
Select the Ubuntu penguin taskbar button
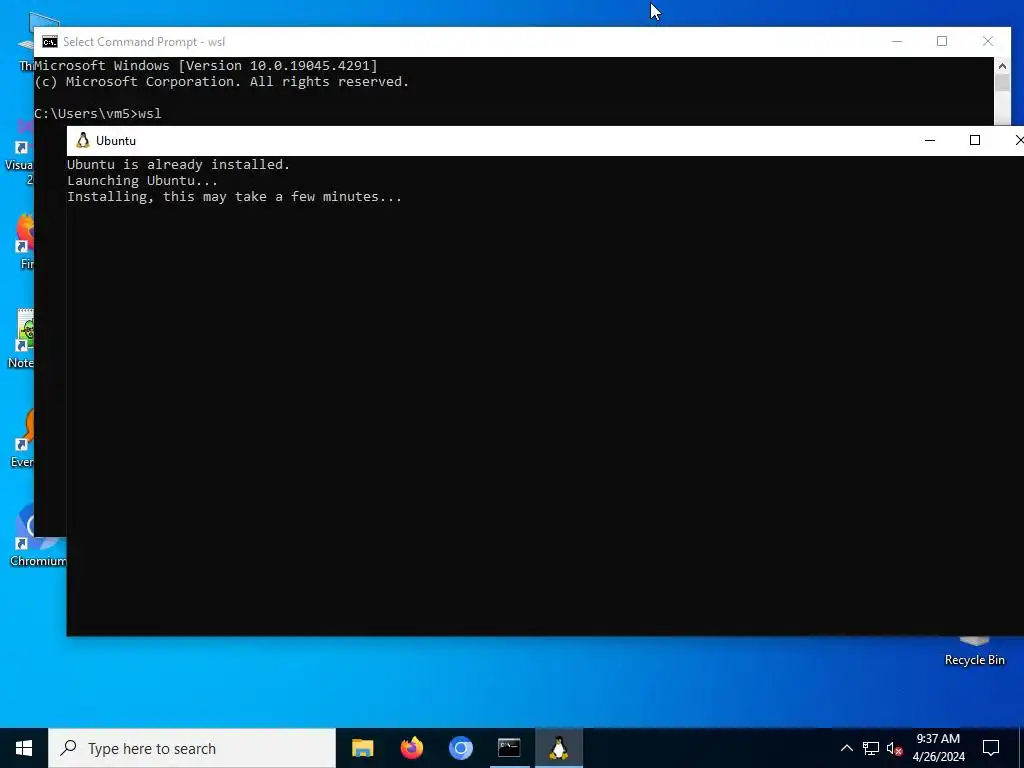point(558,748)
